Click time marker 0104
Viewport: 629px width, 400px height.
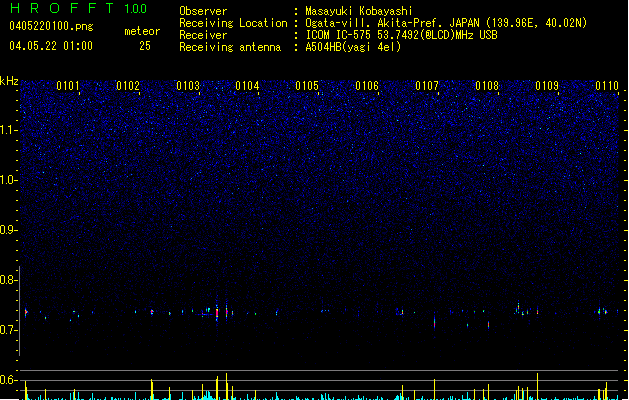tap(247, 85)
